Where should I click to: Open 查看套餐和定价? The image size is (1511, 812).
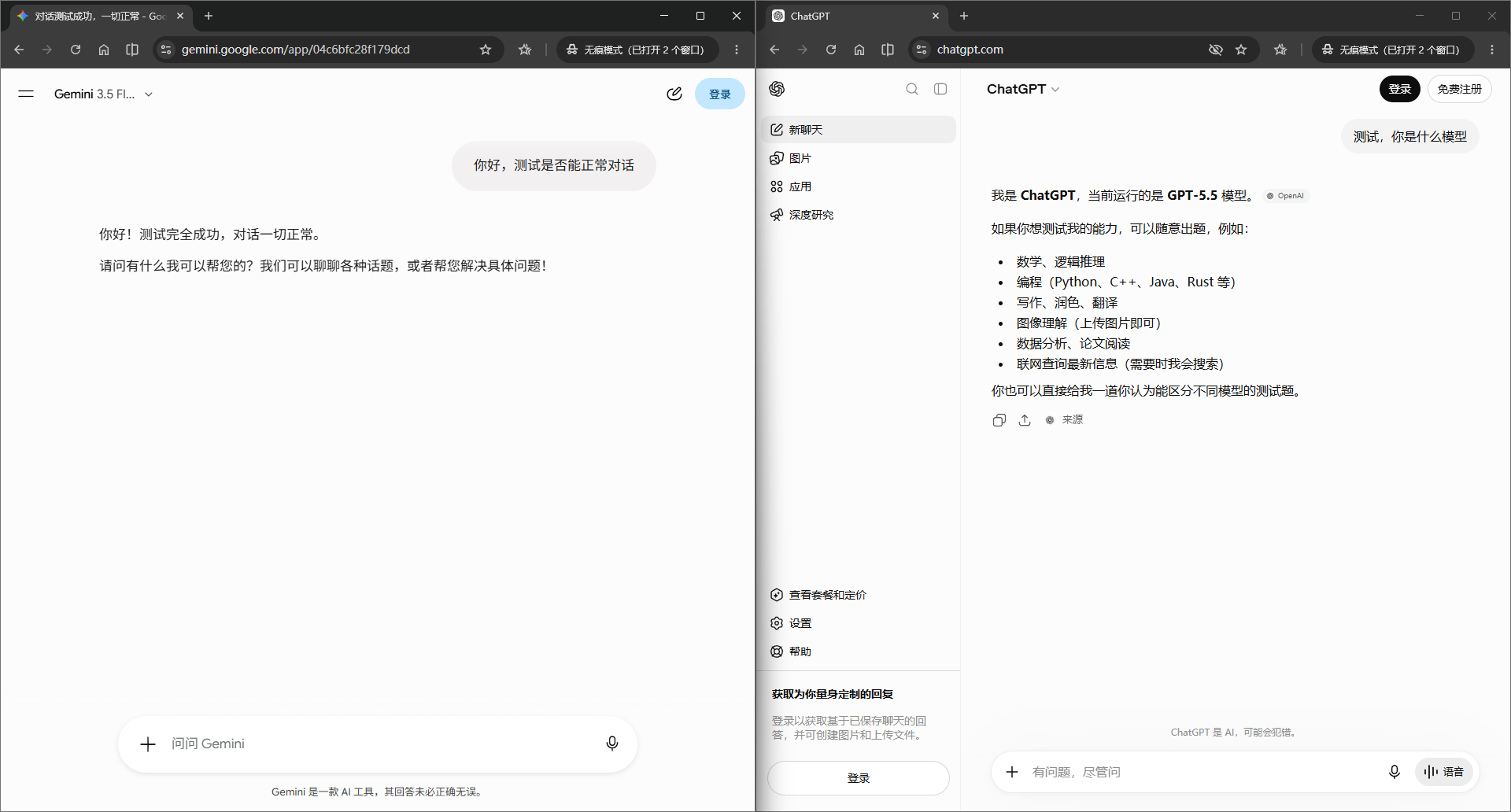[x=859, y=595]
